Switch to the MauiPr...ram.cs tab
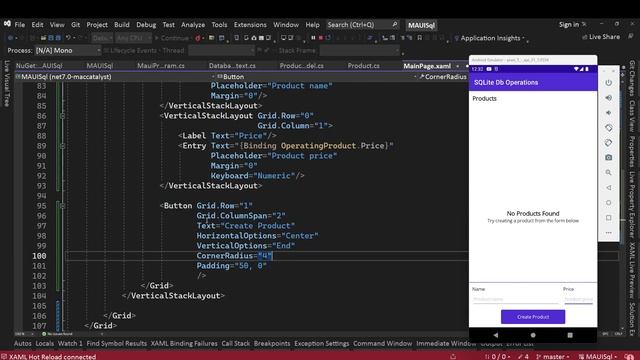 (x=160, y=65)
